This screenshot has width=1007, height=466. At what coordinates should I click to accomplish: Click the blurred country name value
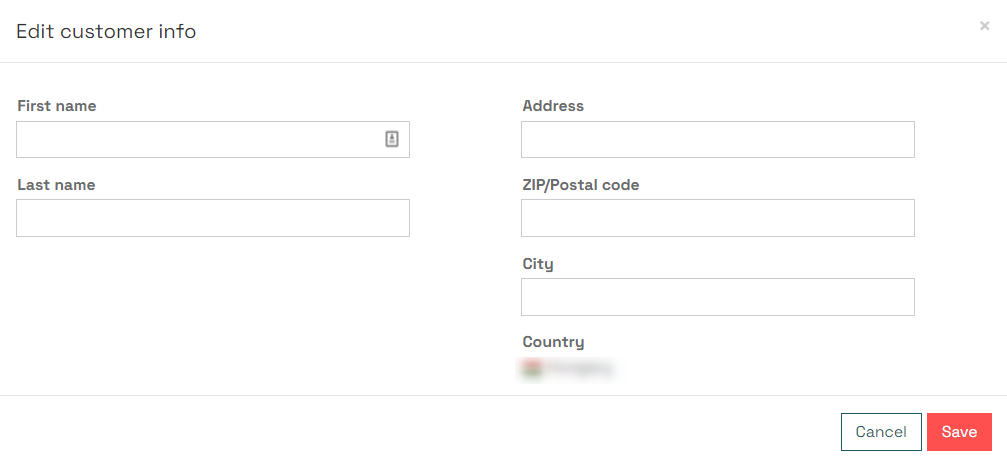578,369
